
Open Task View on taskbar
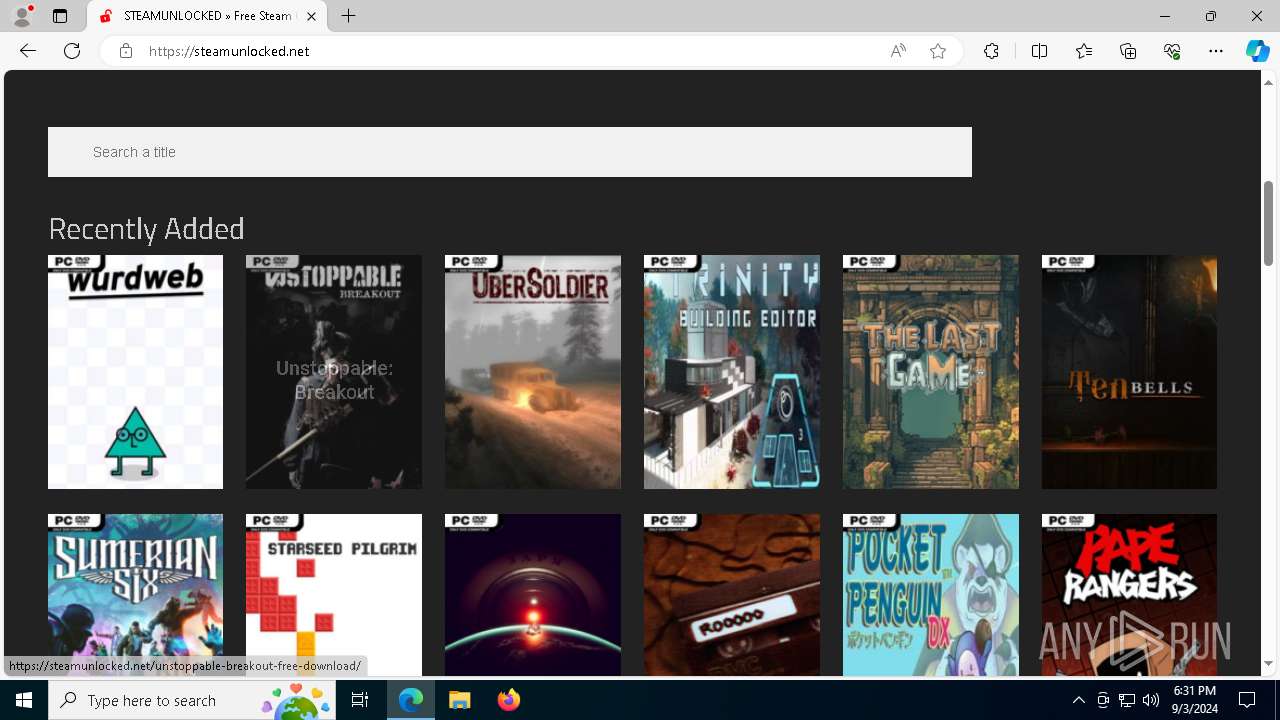pyautogui.click(x=360, y=700)
